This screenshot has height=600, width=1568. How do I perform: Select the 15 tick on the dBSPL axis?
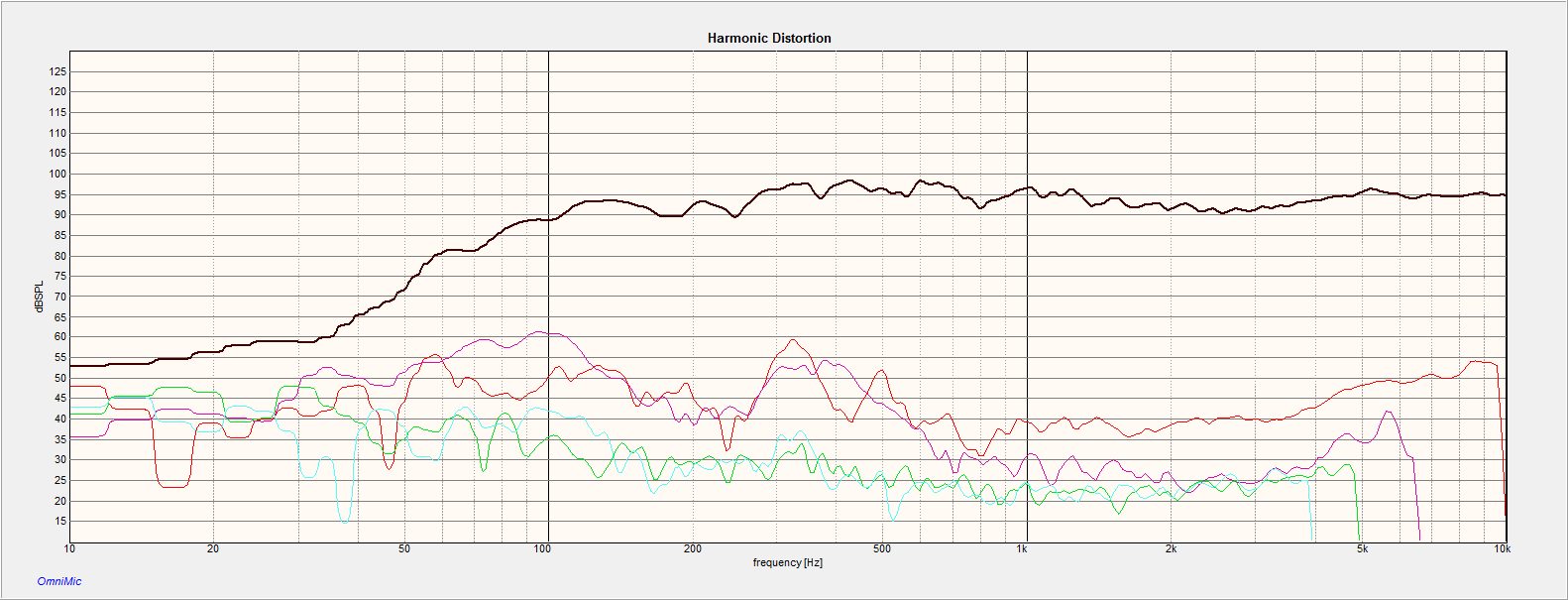coord(60,521)
